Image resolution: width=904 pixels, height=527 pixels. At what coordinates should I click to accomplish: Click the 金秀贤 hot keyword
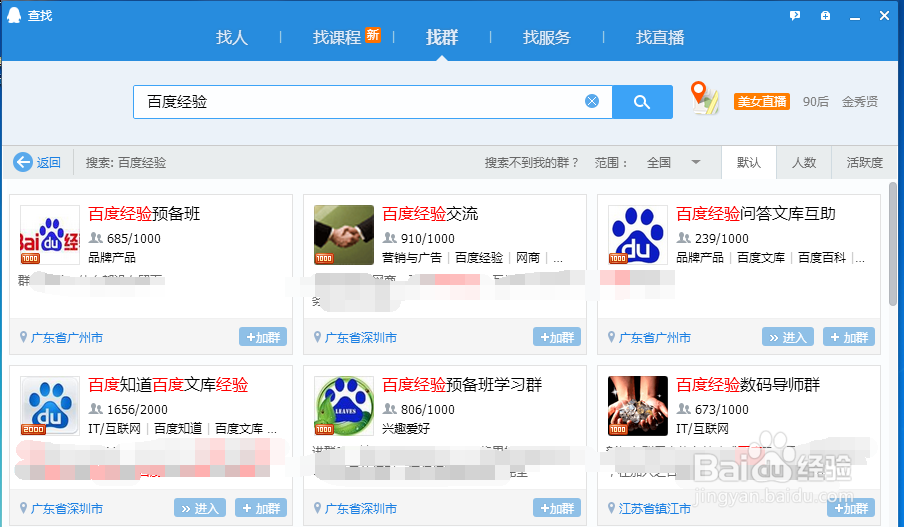pyautogui.click(x=860, y=101)
